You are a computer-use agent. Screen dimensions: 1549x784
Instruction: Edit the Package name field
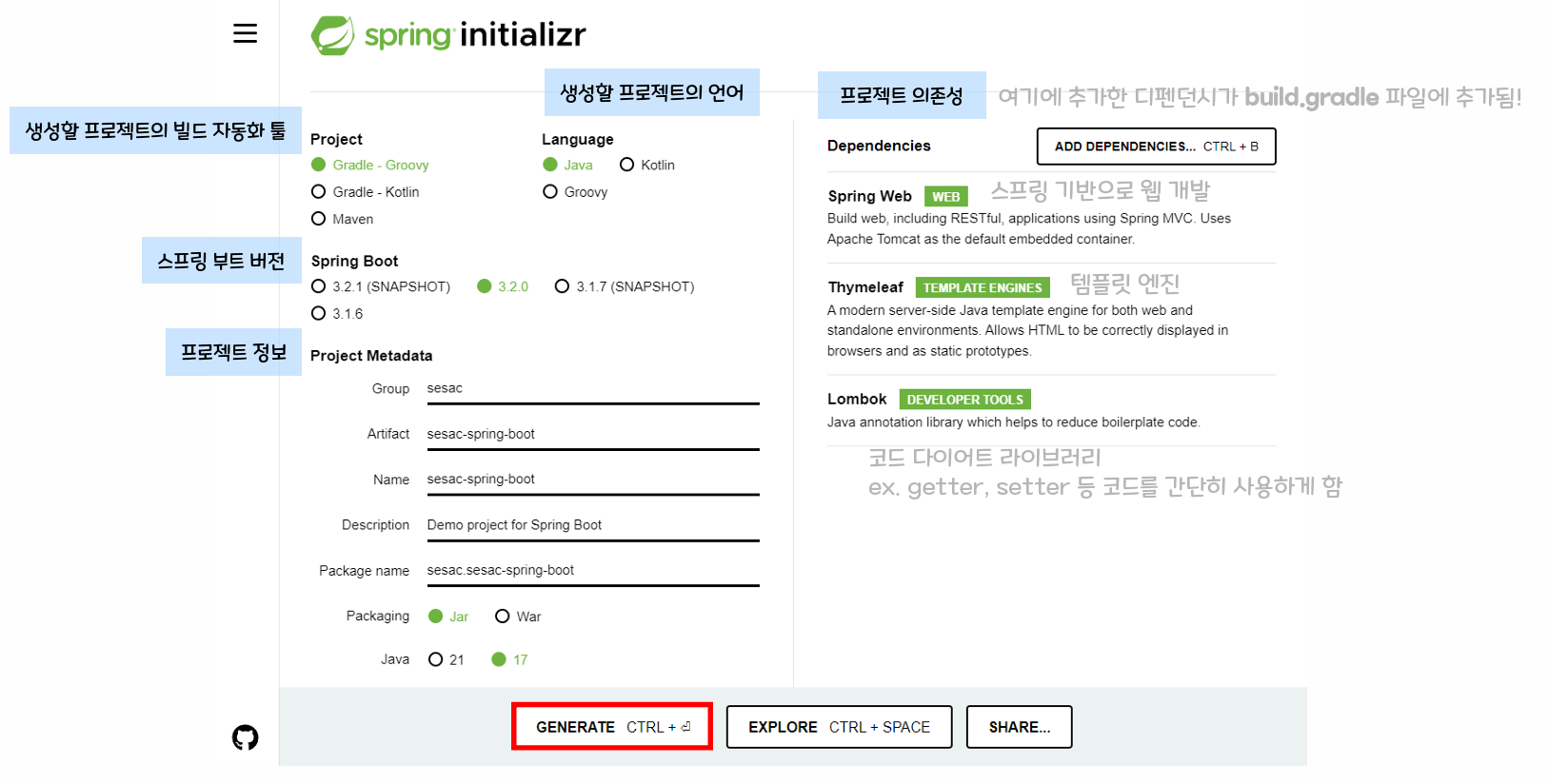point(593,571)
